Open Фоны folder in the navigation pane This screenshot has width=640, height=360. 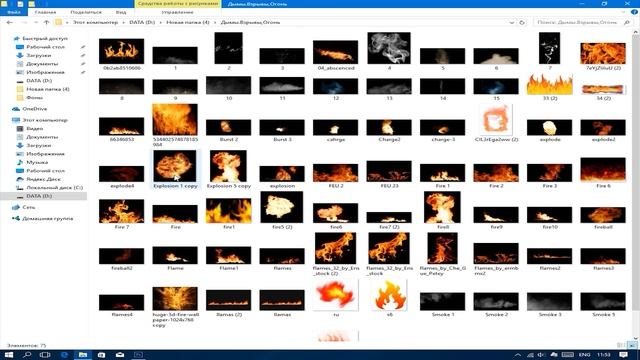pyautogui.click(x=34, y=98)
